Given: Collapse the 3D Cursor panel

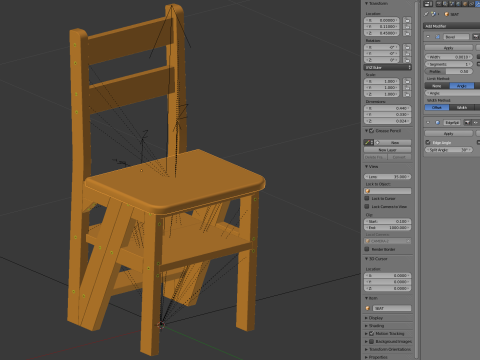Looking at the screenshot, I should point(366,259).
